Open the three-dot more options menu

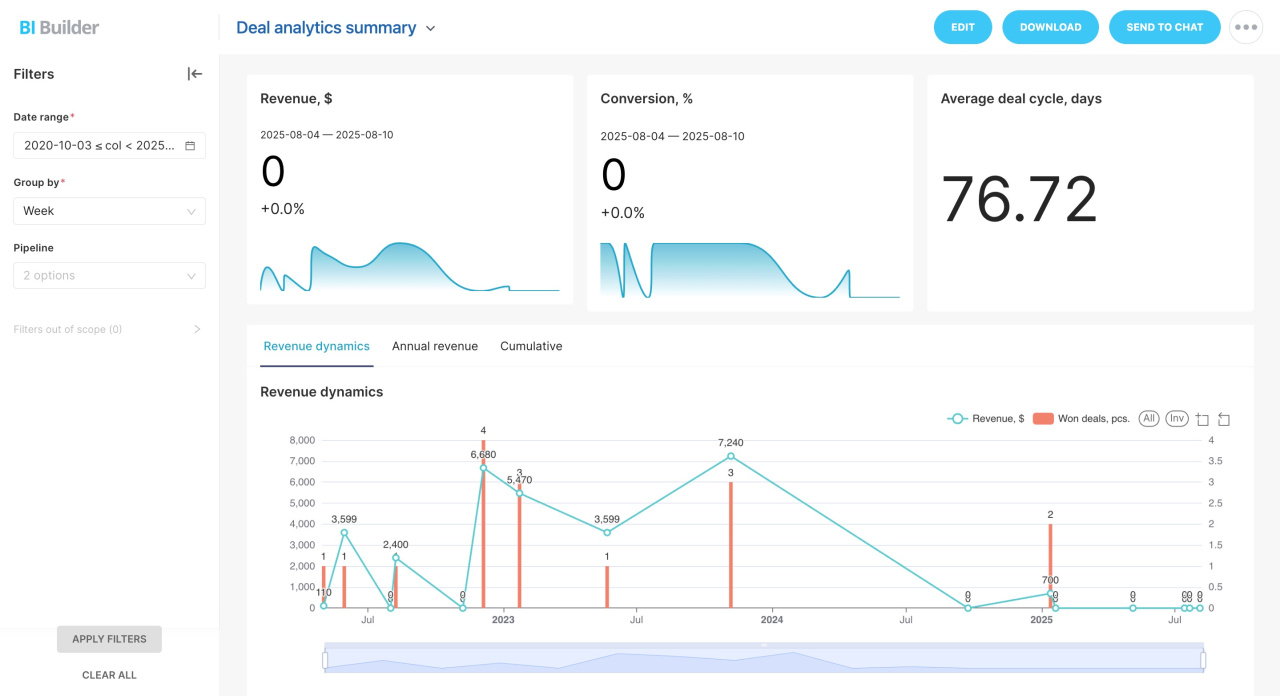(x=1246, y=27)
